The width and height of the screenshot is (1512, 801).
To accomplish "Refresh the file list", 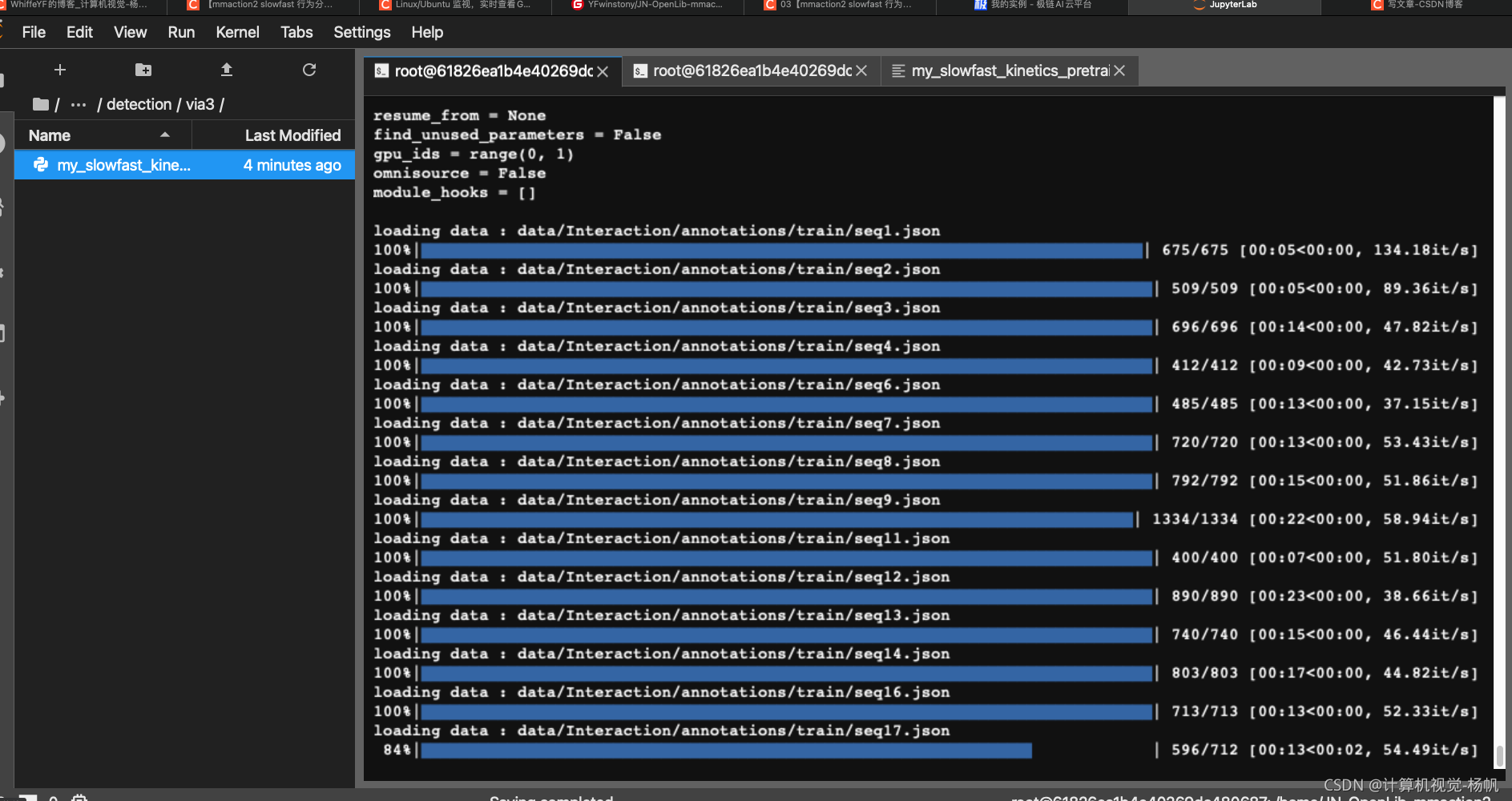I will [x=309, y=70].
